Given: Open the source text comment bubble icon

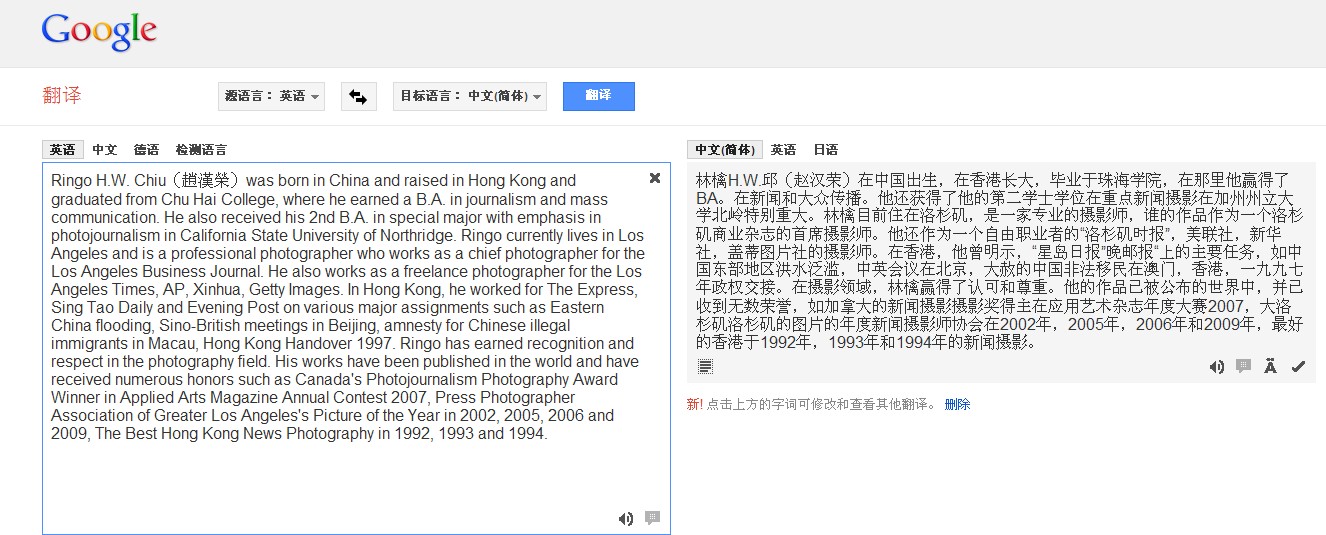Looking at the screenshot, I should point(653,518).
